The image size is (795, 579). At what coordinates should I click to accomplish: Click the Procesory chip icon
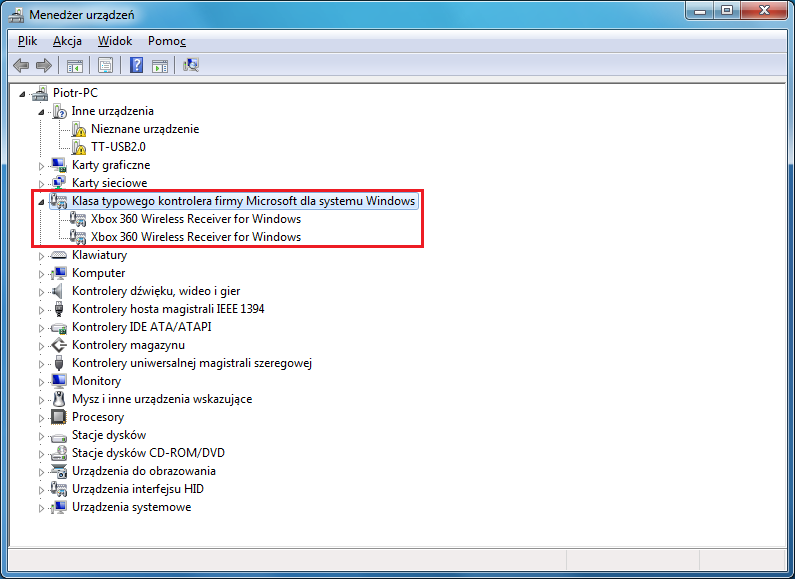59,417
